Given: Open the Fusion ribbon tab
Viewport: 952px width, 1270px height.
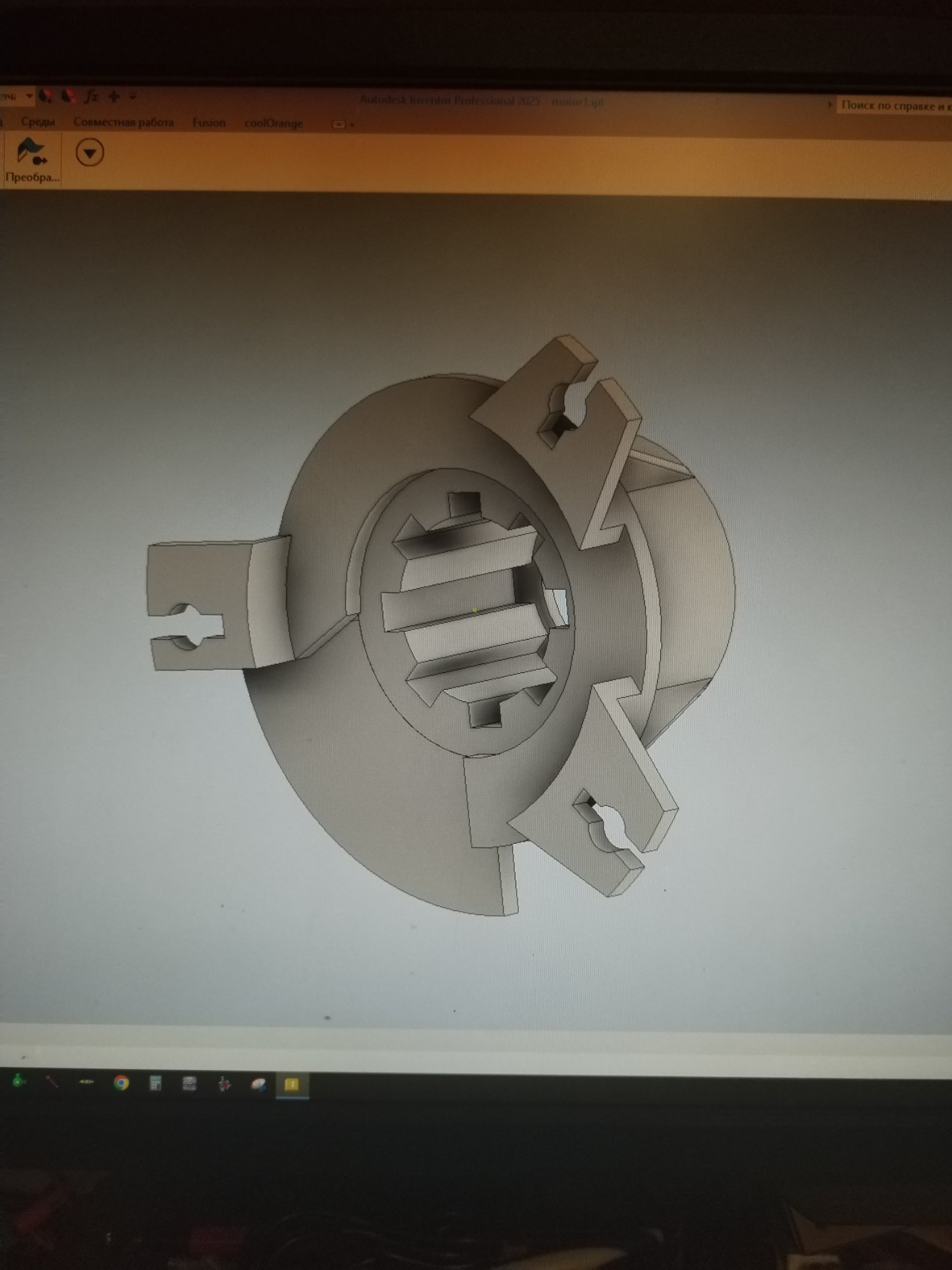Looking at the screenshot, I should (x=209, y=123).
